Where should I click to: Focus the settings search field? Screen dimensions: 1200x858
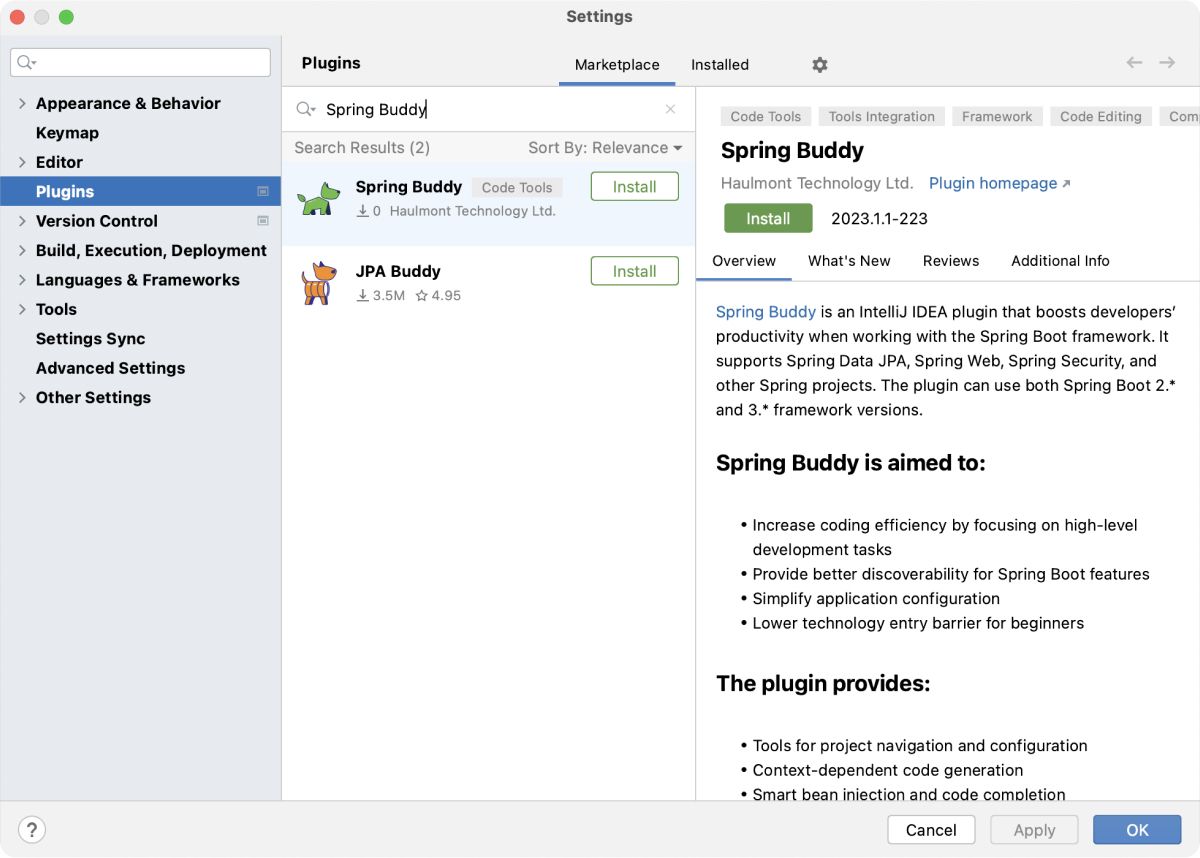pyautogui.click(x=140, y=62)
